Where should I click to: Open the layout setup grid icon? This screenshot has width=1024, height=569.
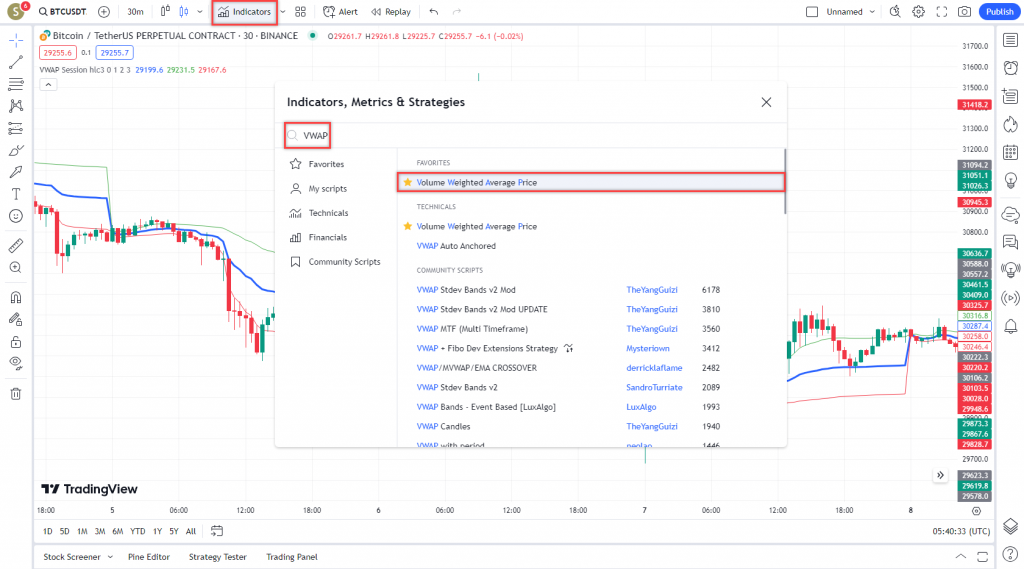[300, 12]
